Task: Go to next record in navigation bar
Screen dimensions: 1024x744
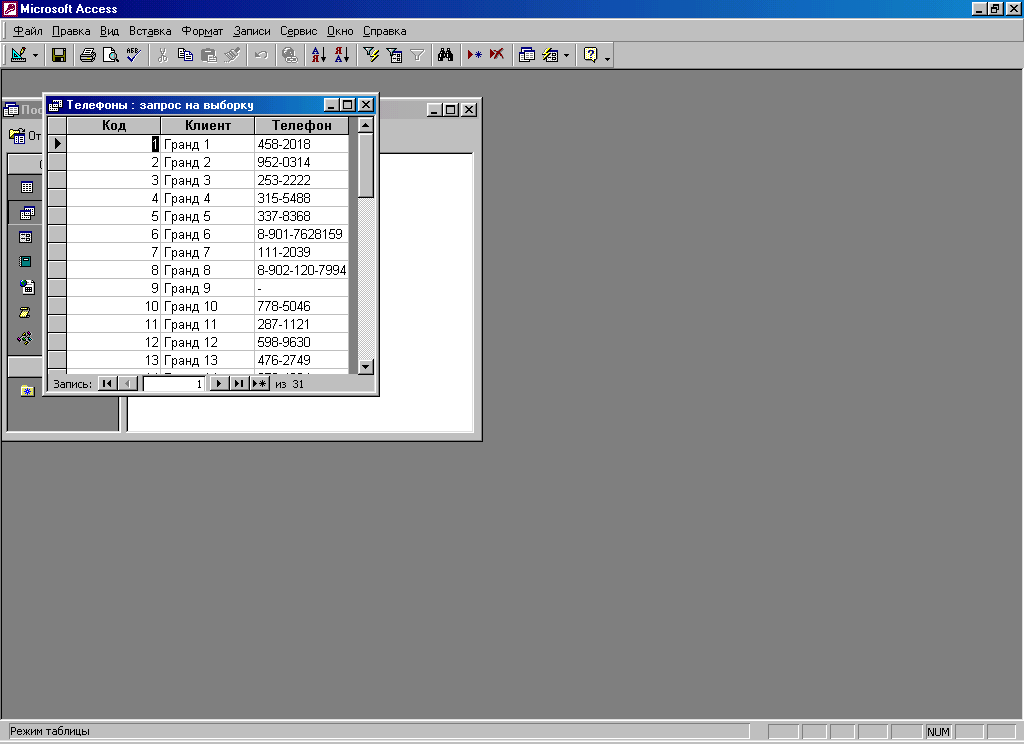Action: [x=218, y=383]
